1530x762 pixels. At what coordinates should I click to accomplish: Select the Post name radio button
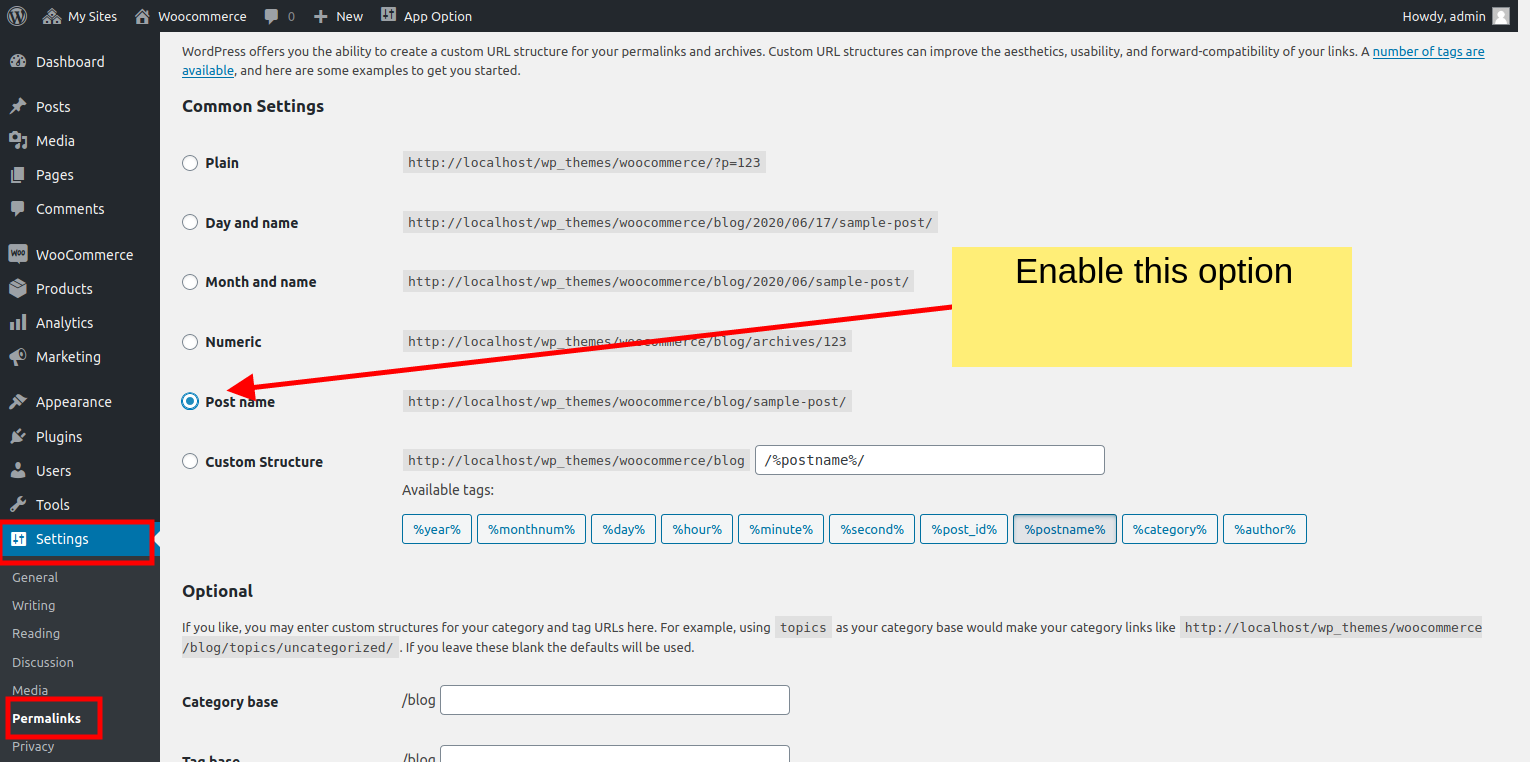tap(190, 401)
